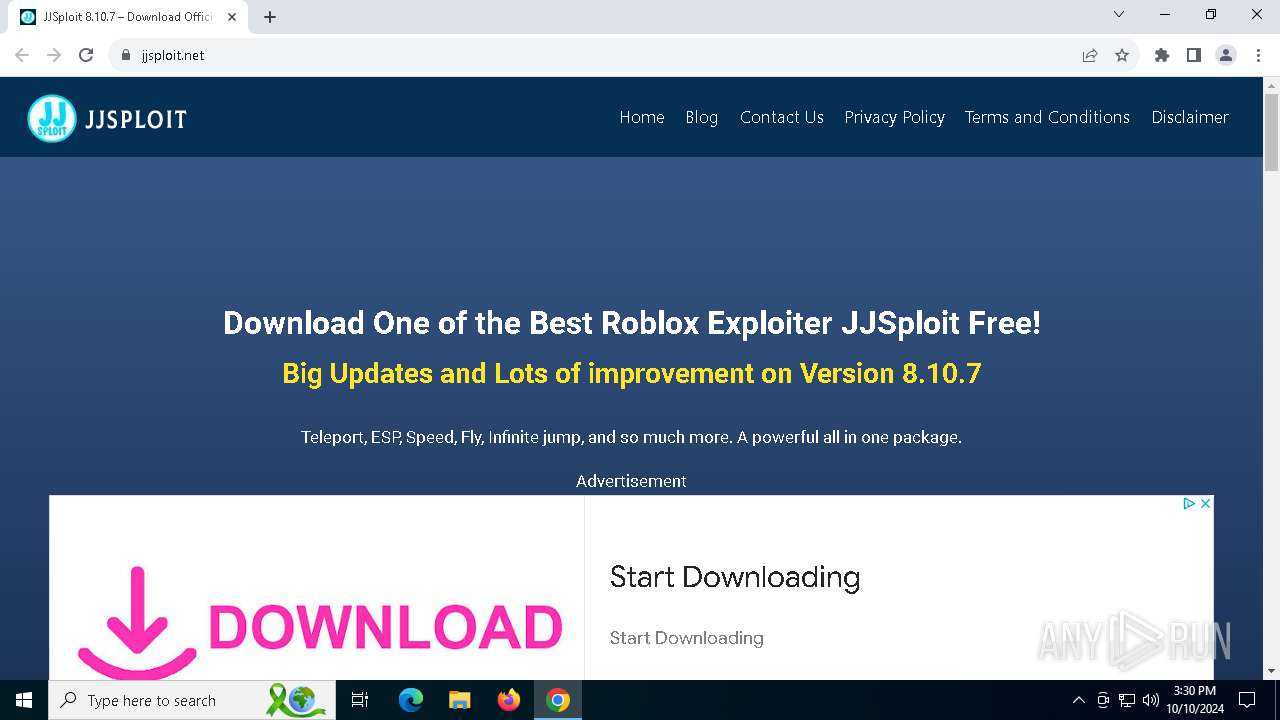Open the Disclaimer page
The height and width of the screenshot is (720, 1280).
[1190, 117]
